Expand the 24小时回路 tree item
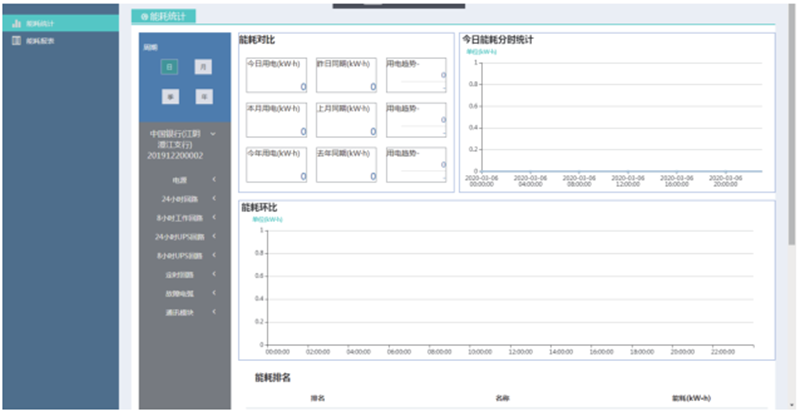 pos(214,200)
